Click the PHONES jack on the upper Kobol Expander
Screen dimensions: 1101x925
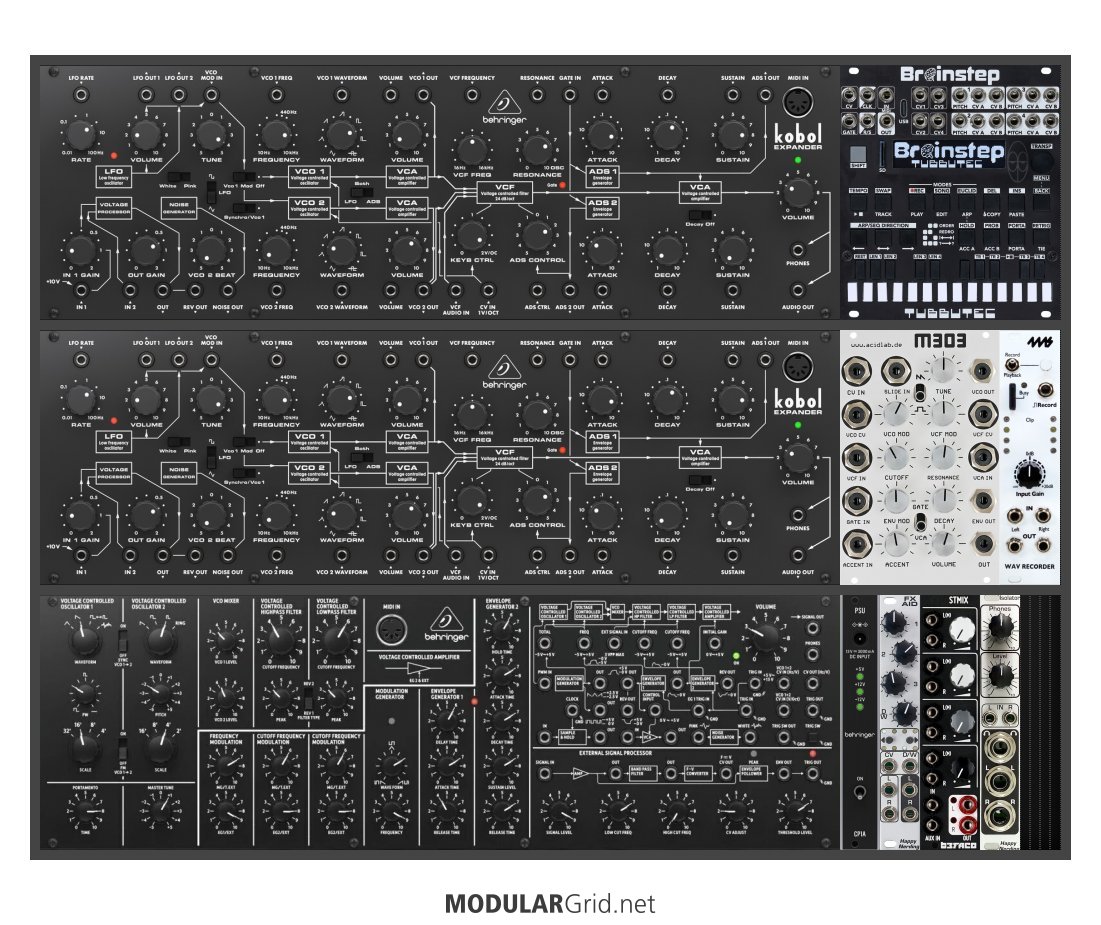click(798, 249)
